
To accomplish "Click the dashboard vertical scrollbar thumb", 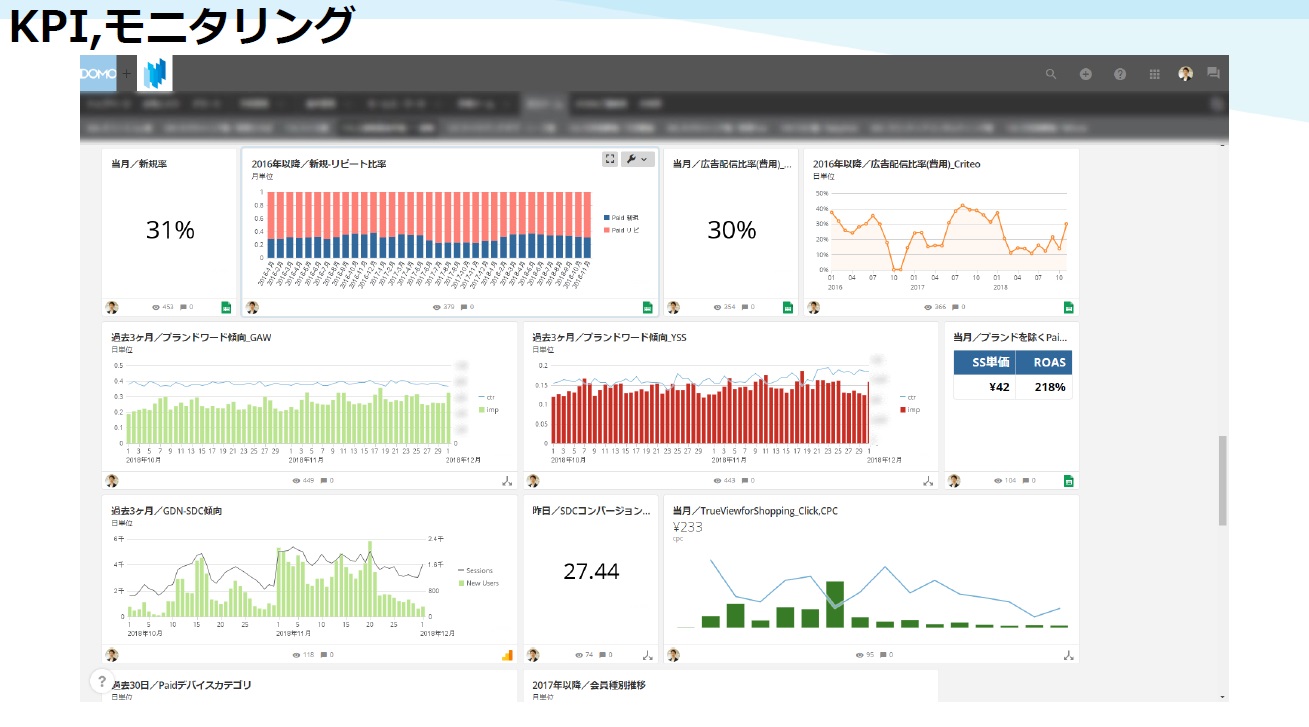I will tap(1223, 481).
